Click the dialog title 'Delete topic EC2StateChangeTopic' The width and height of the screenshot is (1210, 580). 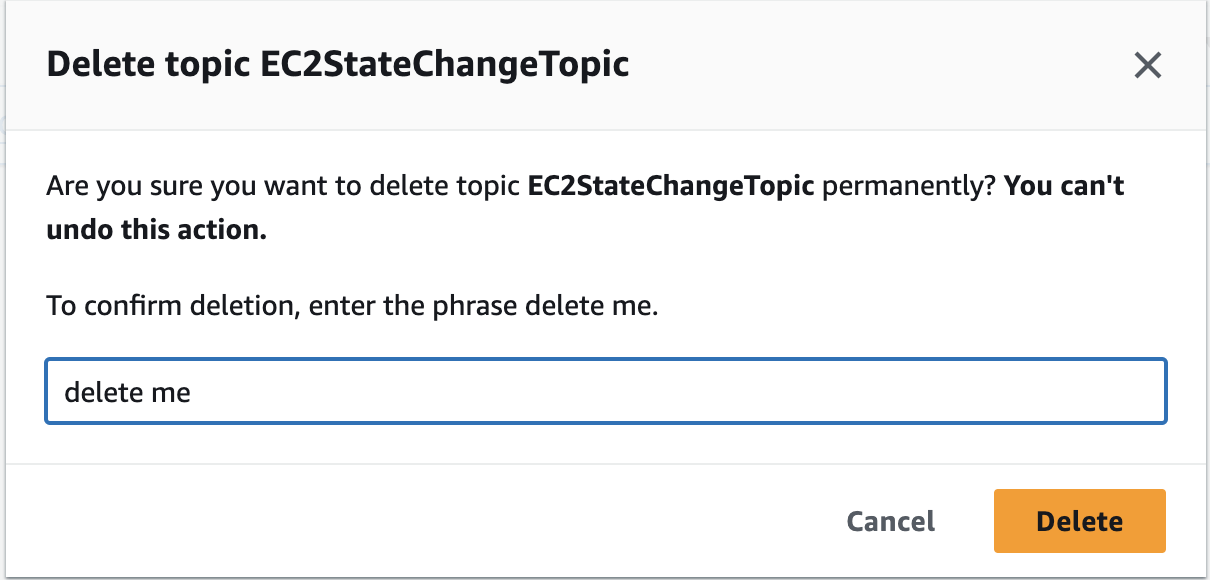[x=338, y=65]
